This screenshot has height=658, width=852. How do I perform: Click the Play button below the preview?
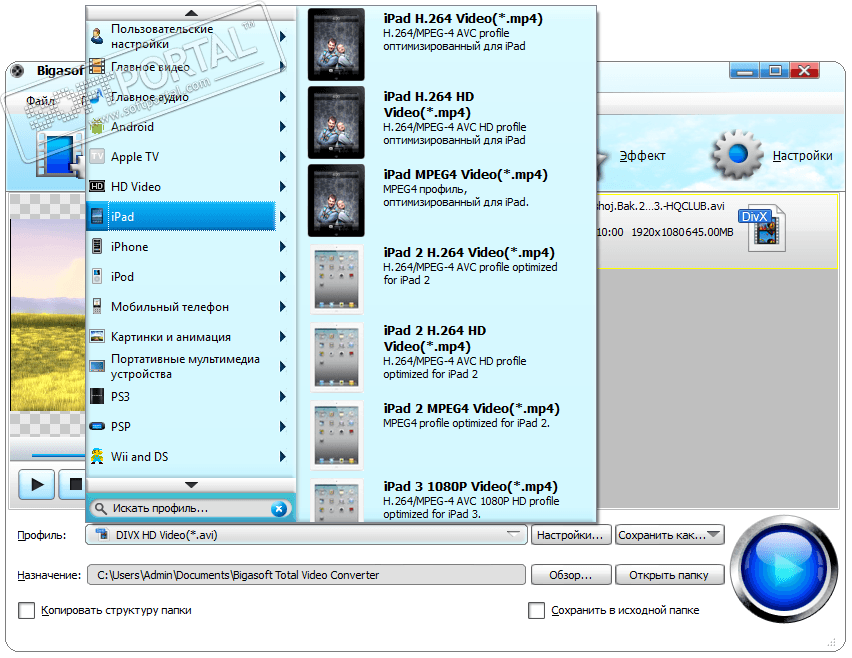pyautogui.click(x=36, y=484)
